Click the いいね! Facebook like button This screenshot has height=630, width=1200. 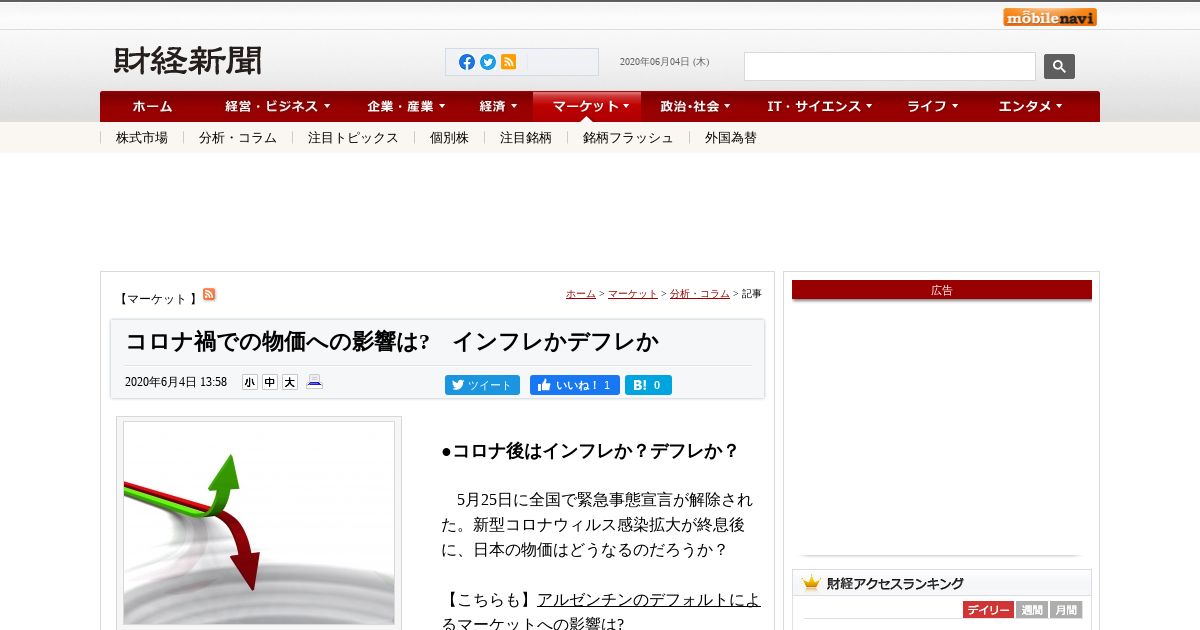tap(575, 385)
